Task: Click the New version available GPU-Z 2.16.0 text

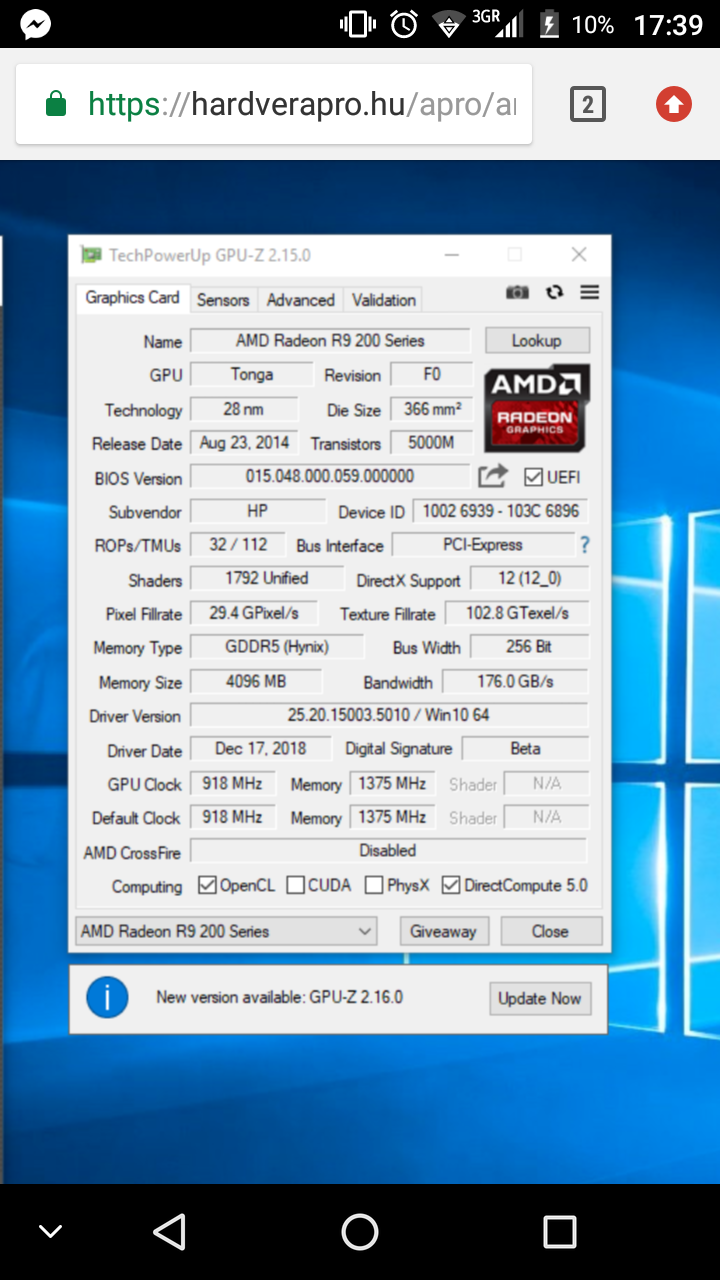Action: pos(280,997)
